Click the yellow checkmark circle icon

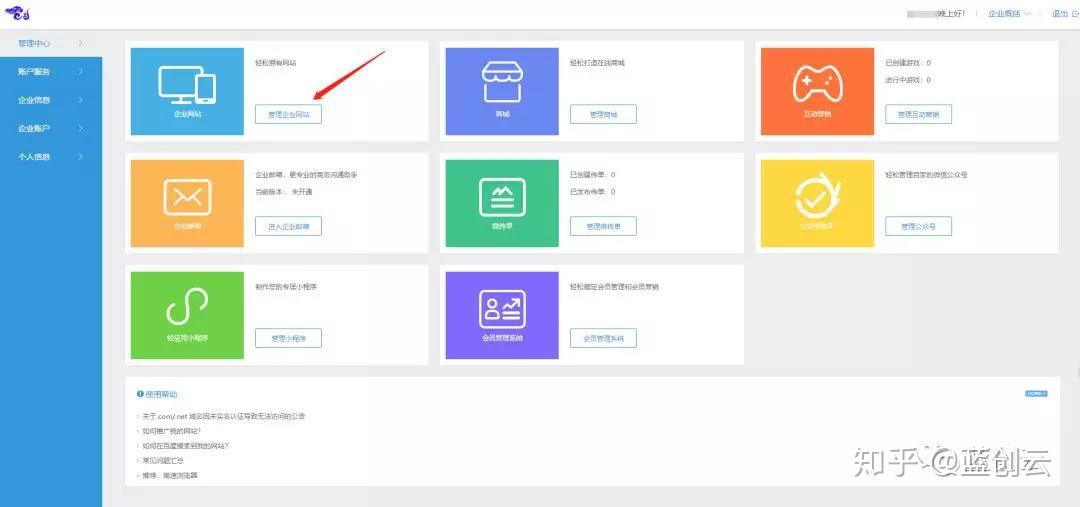click(x=817, y=195)
